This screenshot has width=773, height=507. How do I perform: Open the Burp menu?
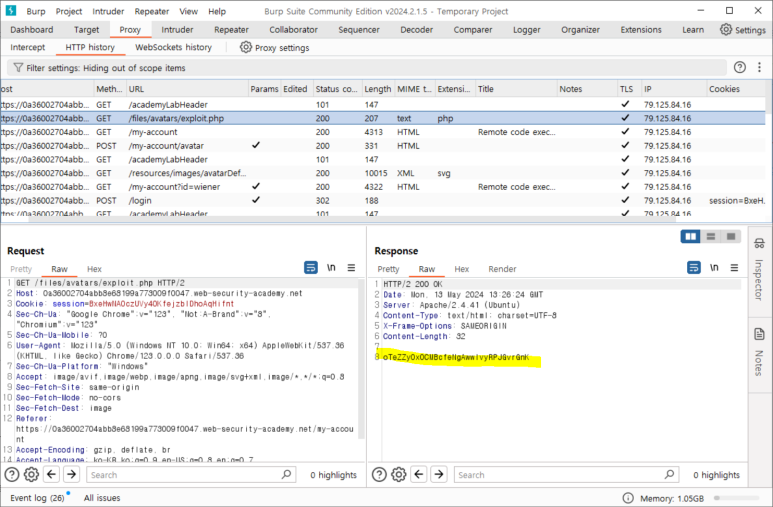(35, 11)
